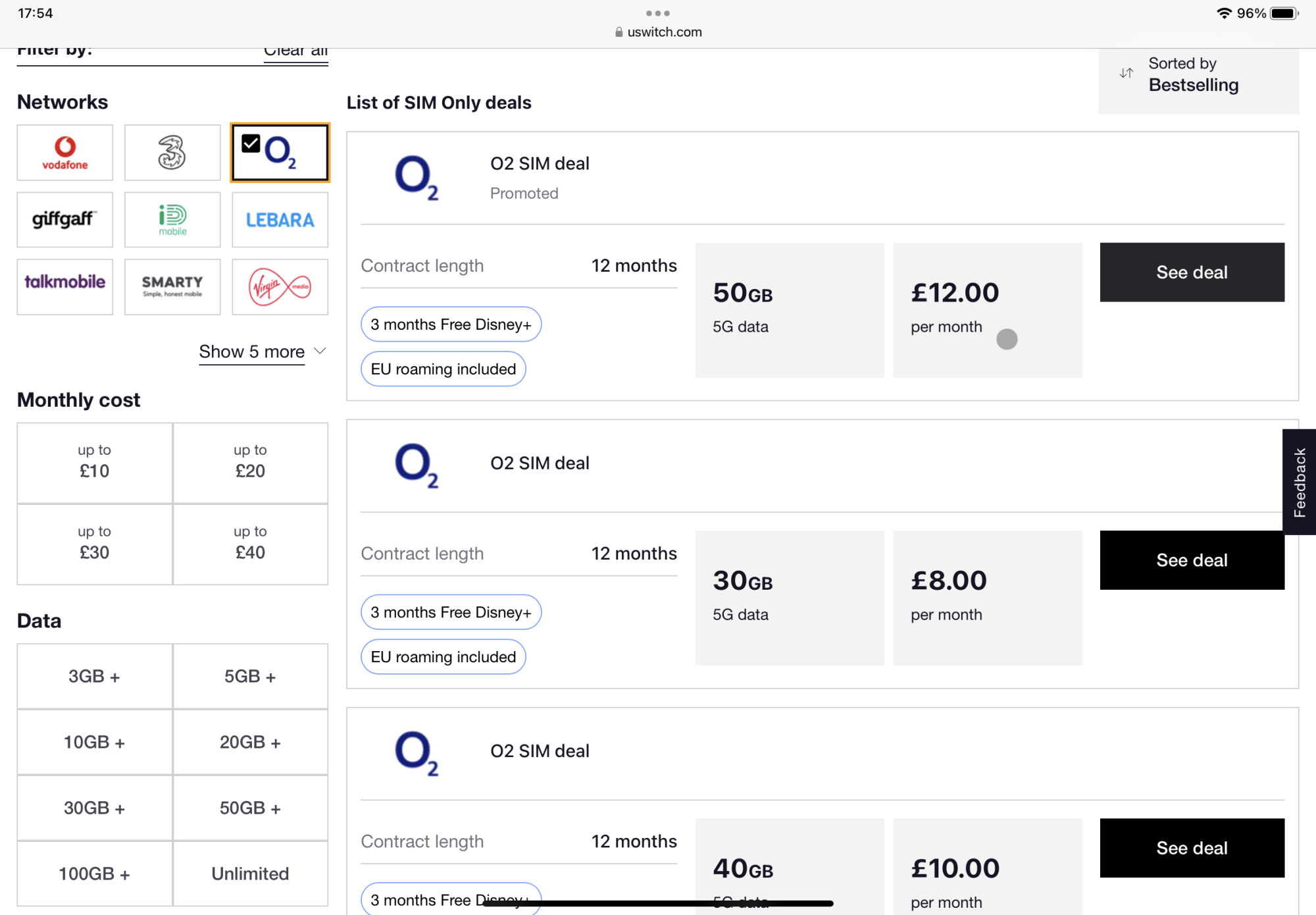Select the SMARTY network filter
This screenshot has height=915, width=1316.
pyautogui.click(x=172, y=286)
